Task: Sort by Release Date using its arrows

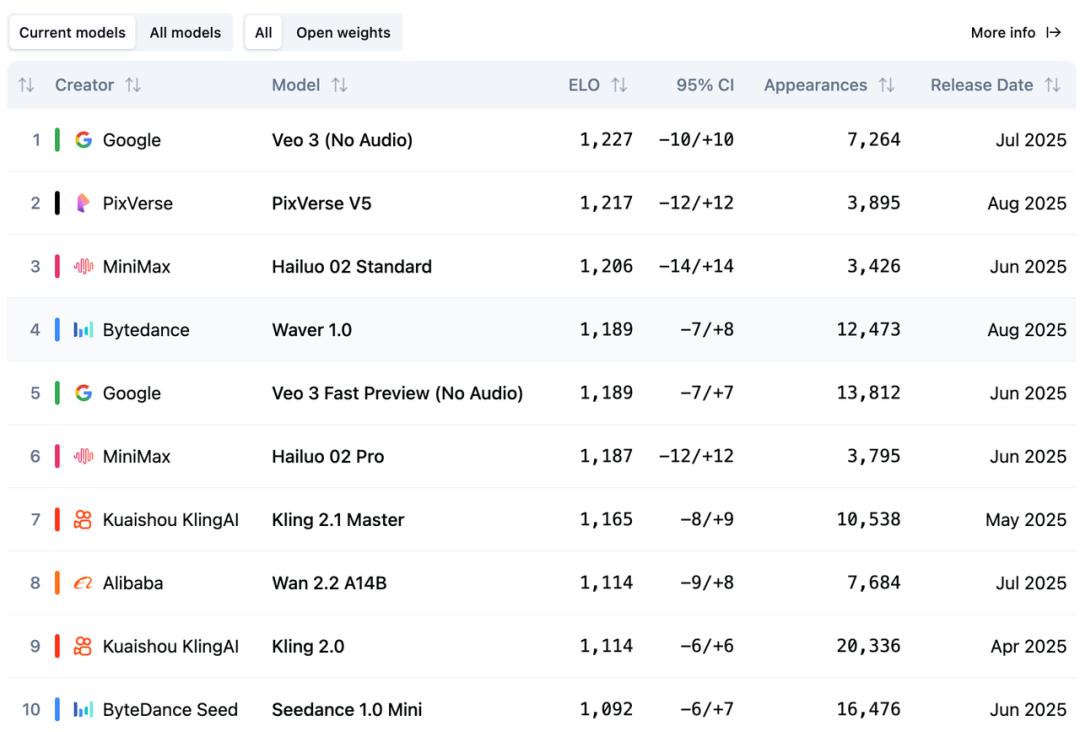Action: (x=1052, y=85)
